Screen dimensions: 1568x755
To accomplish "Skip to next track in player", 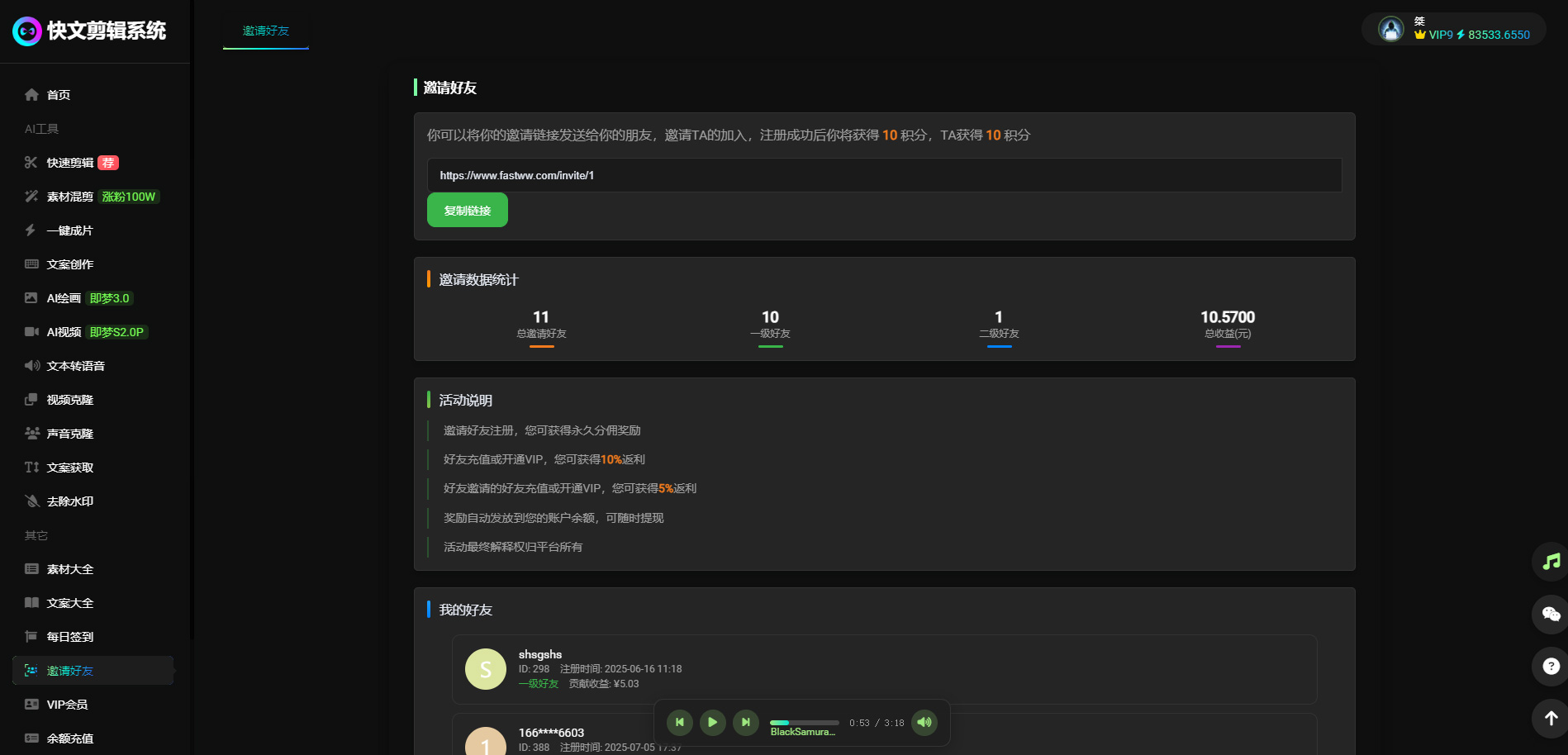I will click(745, 722).
